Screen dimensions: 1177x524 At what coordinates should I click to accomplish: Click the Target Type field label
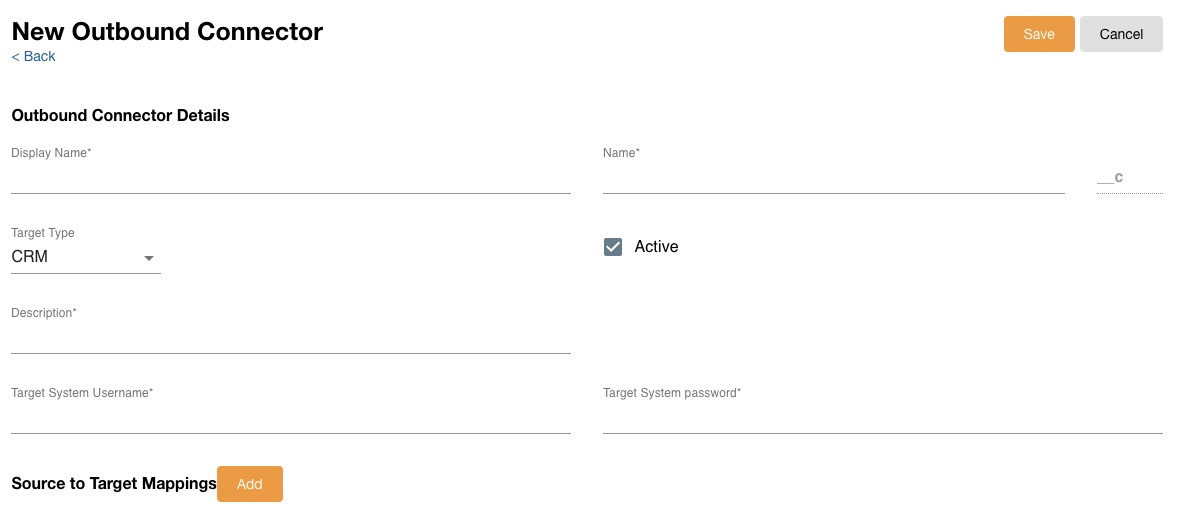coord(43,233)
